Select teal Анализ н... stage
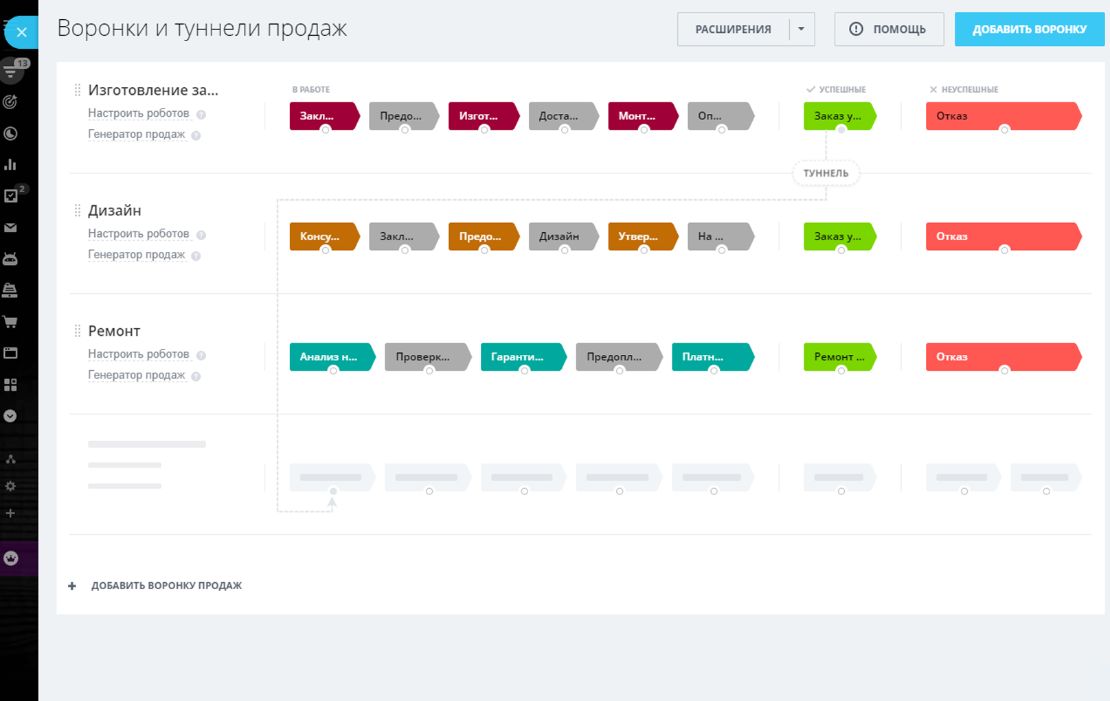The image size is (1110, 701). click(x=332, y=357)
